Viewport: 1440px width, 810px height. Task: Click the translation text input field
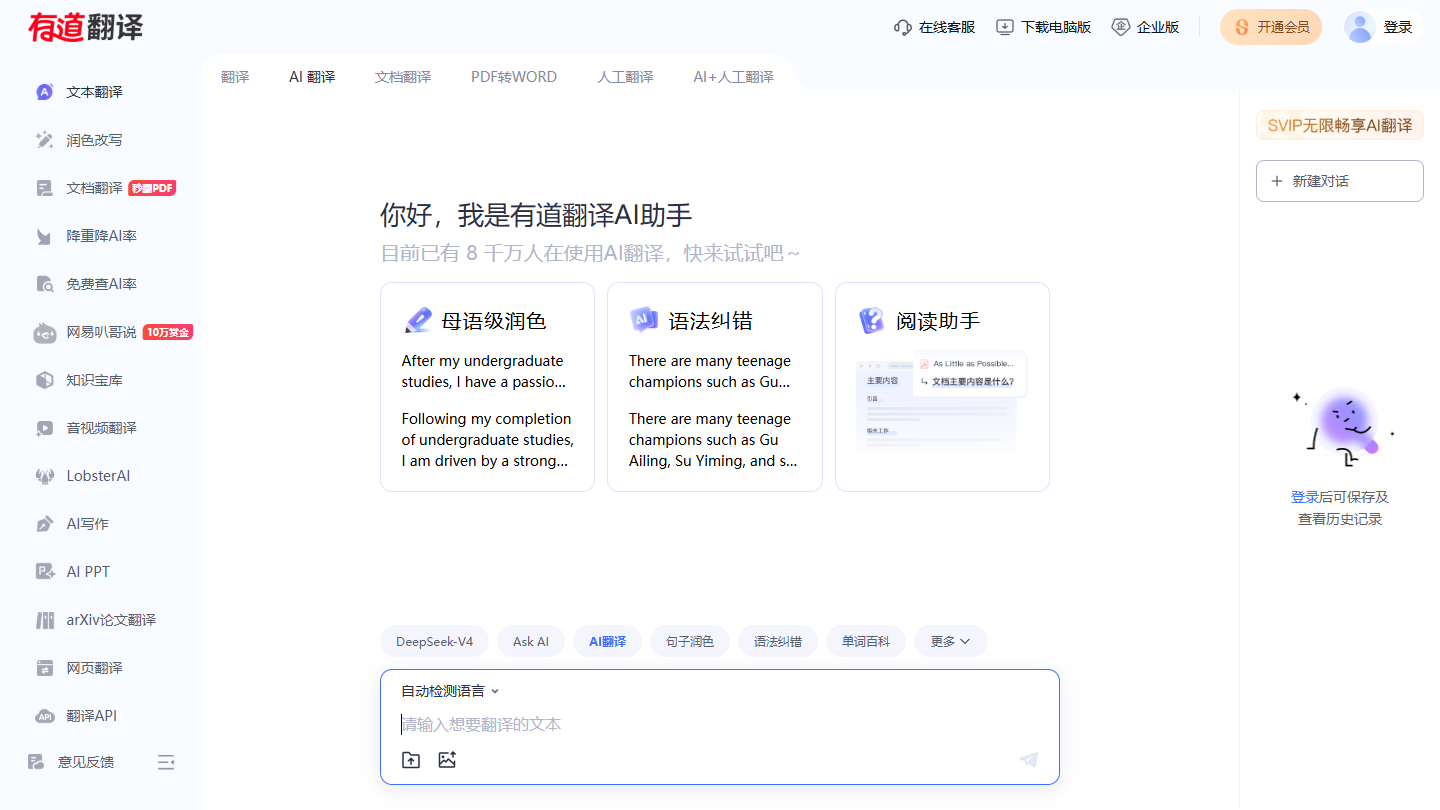coord(720,724)
